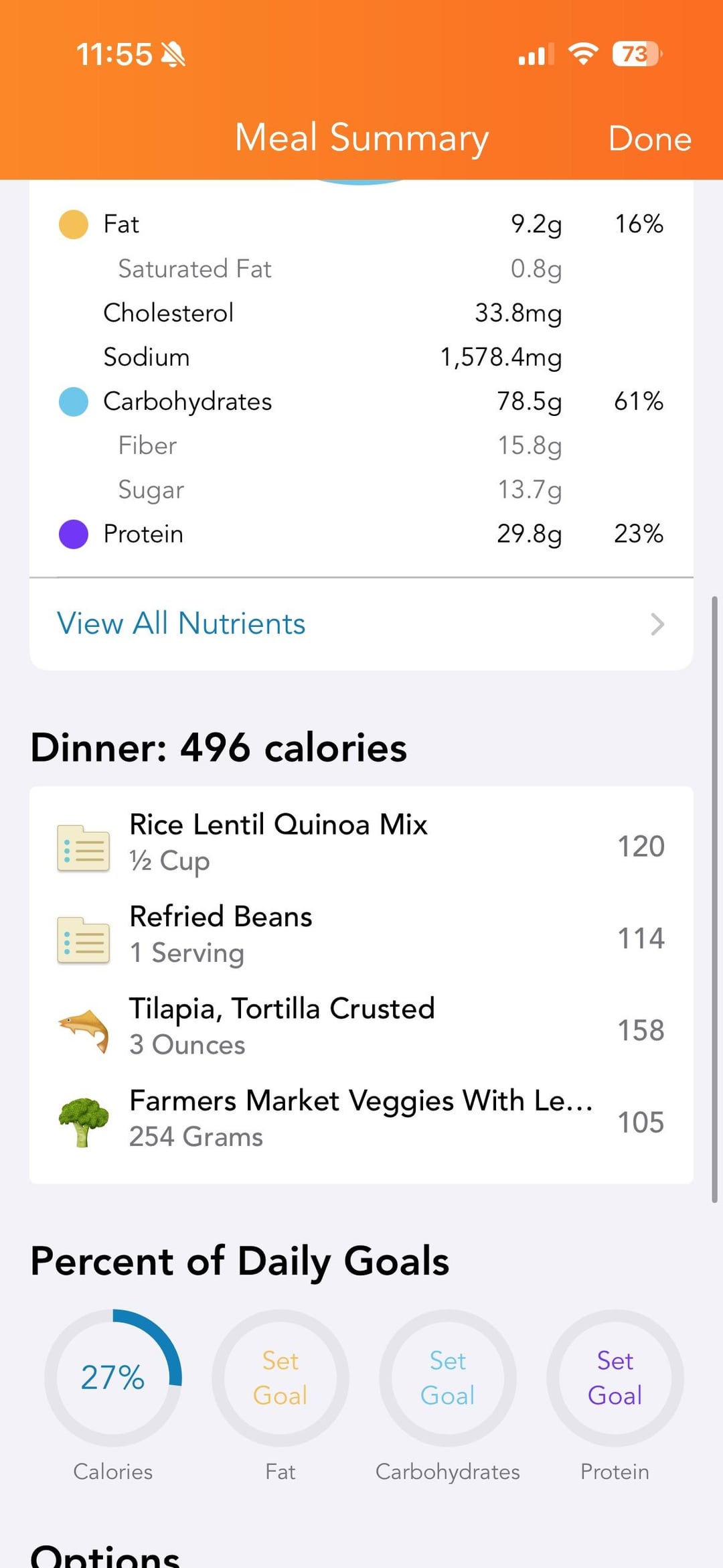This screenshot has height=1568, width=723.
Task: Set Goal for Protein
Action: [615, 1378]
